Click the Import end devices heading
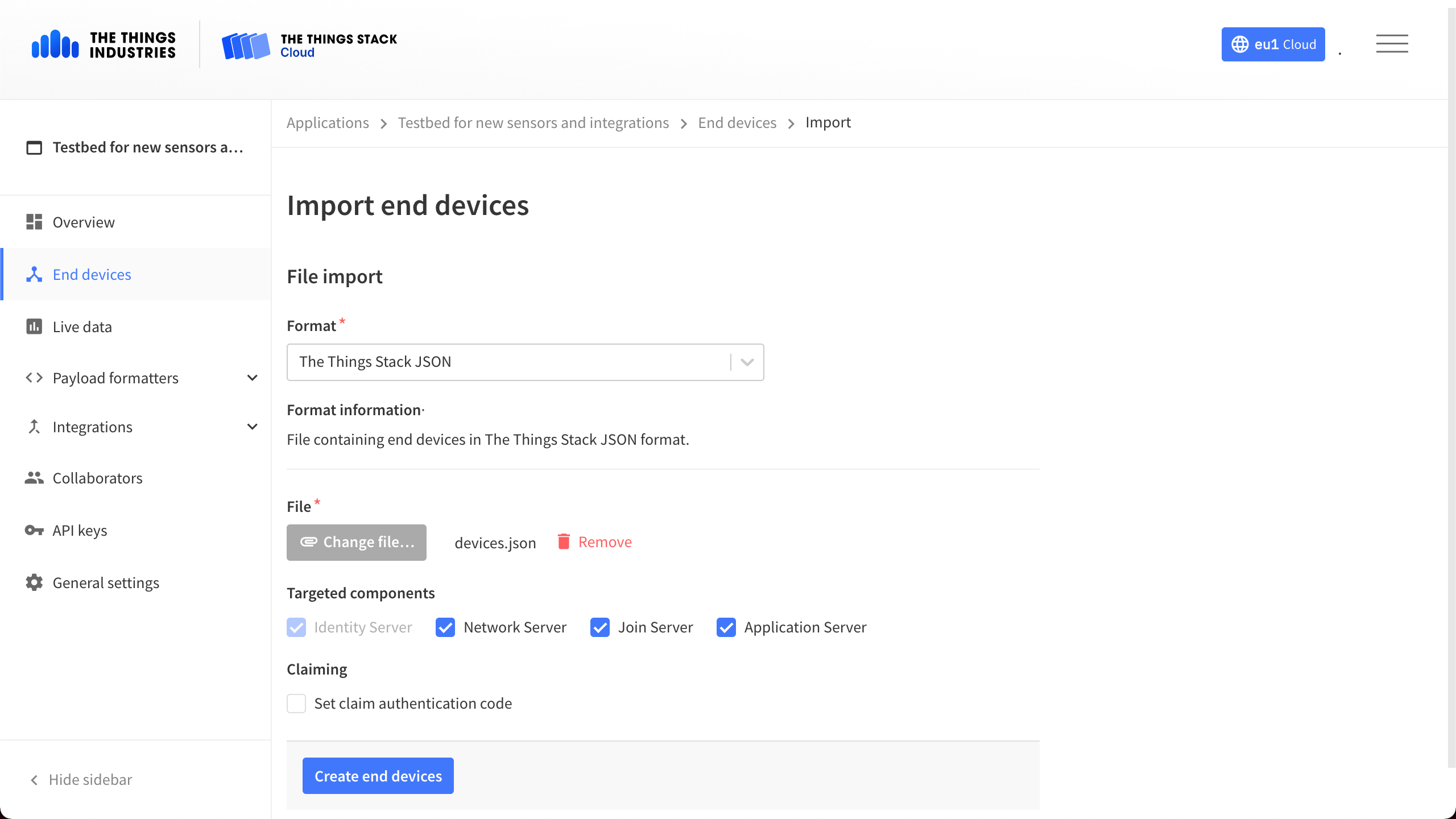The height and width of the screenshot is (819, 1456). [x=408, y=205]
